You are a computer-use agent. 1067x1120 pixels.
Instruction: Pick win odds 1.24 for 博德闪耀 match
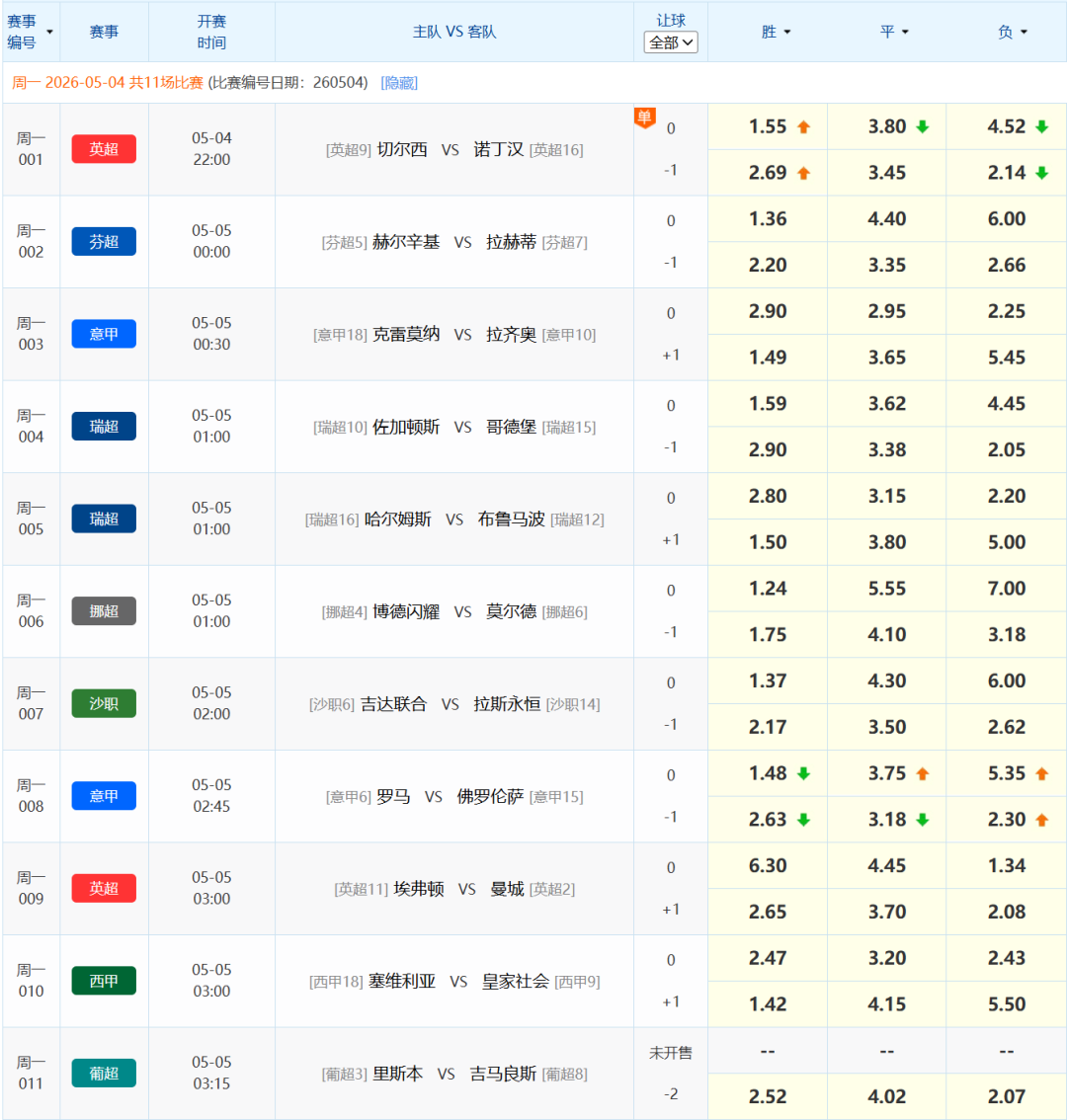(768, 589)
